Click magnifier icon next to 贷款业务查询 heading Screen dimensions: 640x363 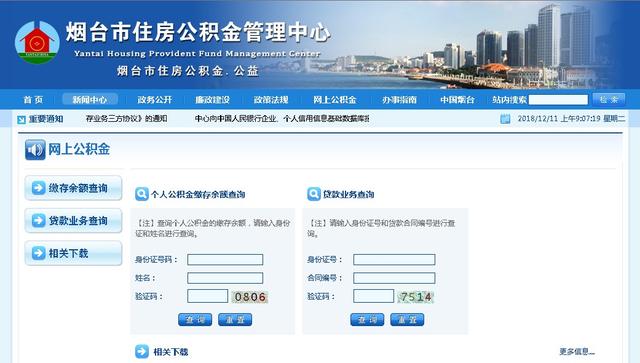click(313, 194)
